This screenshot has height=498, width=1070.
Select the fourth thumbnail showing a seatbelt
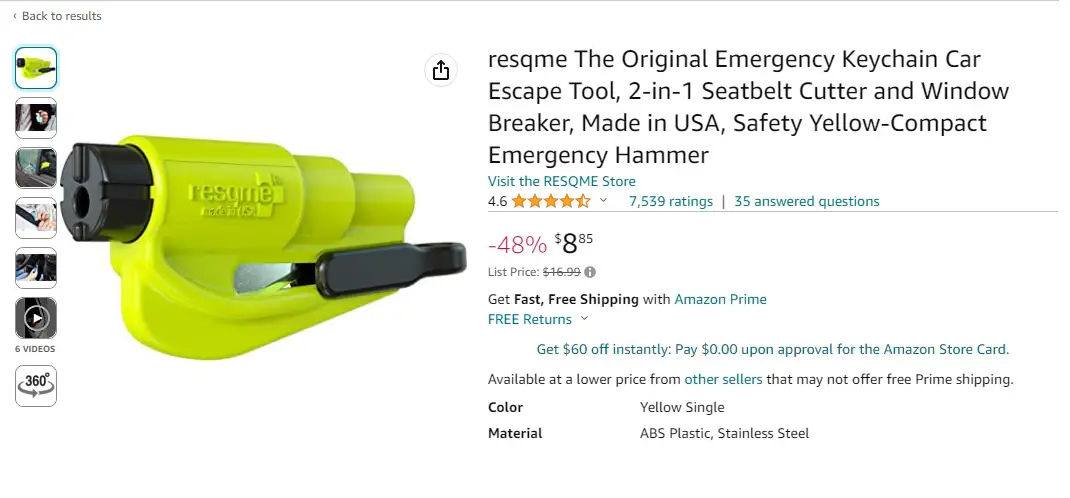tap(36, 218)
